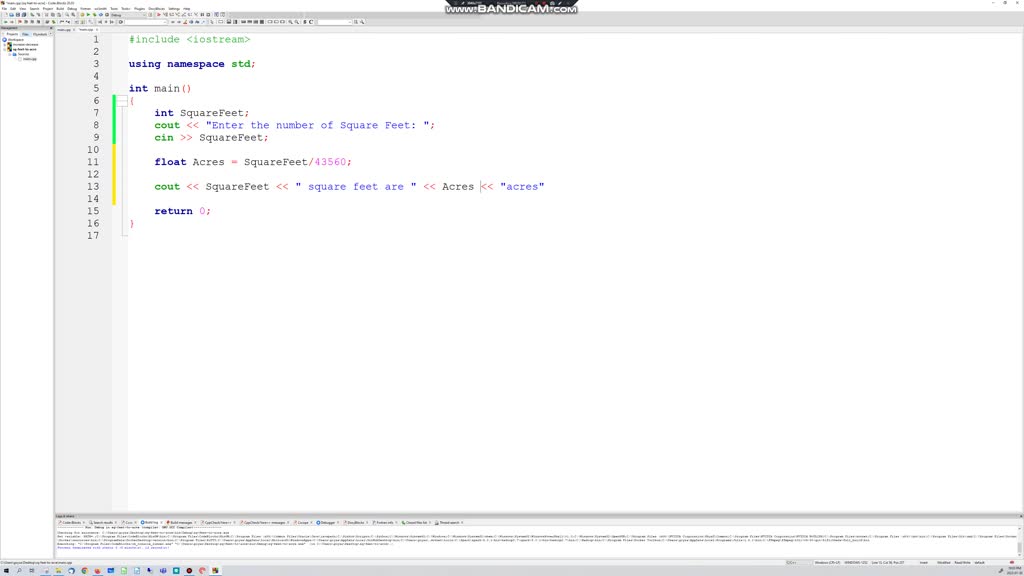Click the Build gear icon

click(82, 15)
